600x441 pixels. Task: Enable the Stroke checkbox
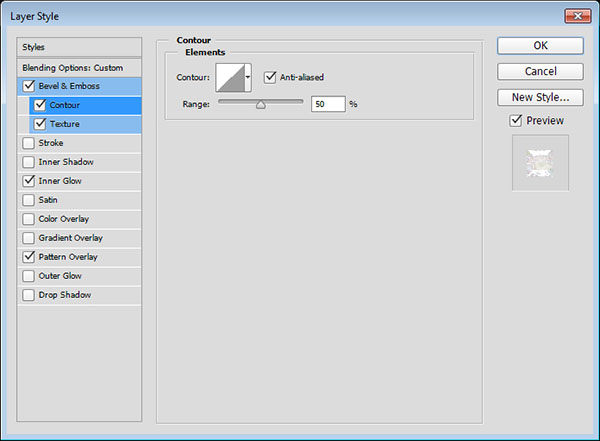click(x=28, y=143)
